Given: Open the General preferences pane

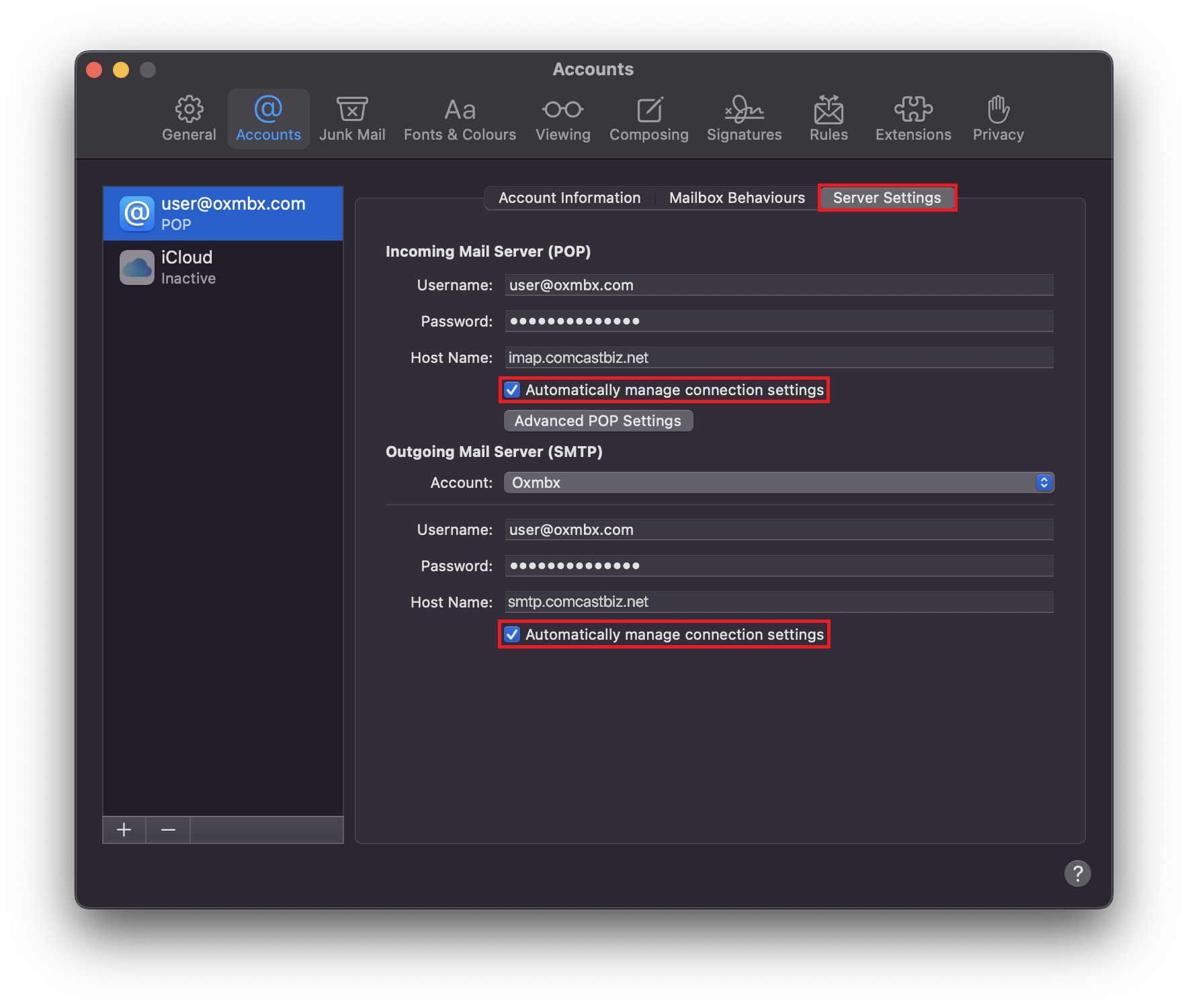Looking at the screenshot, I should 189,119.
